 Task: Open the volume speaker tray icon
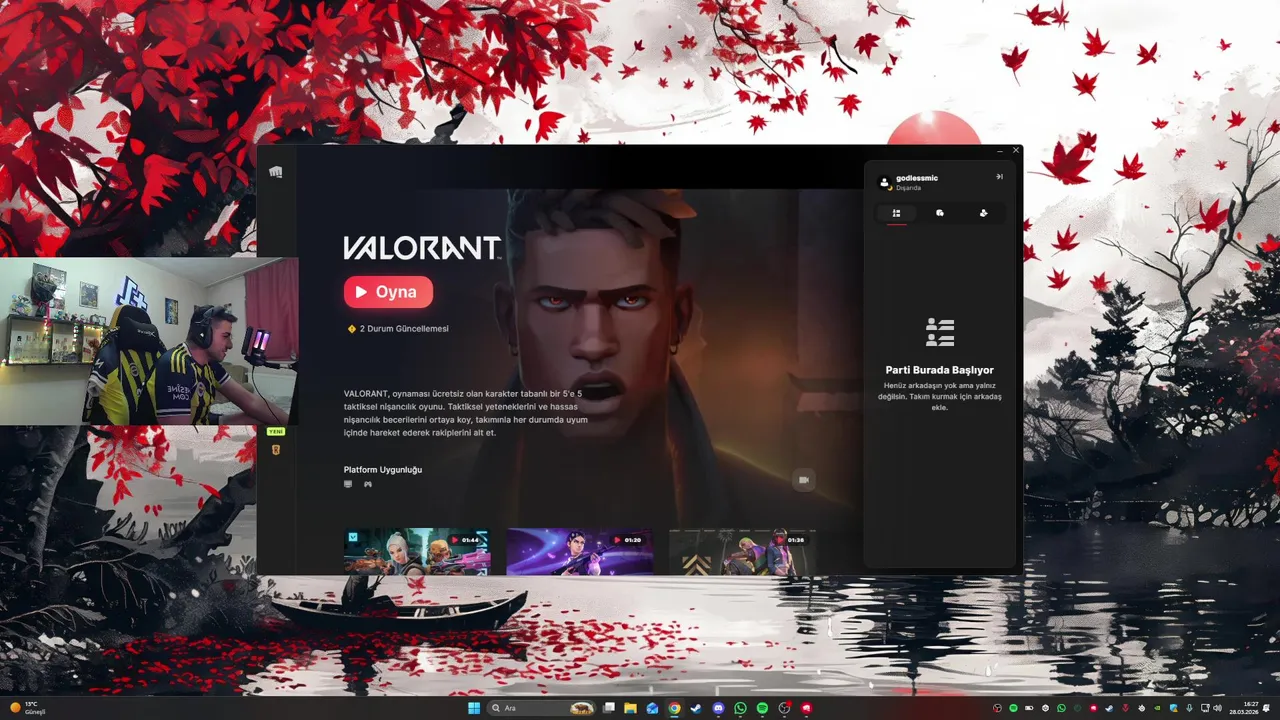(1217, 708)
